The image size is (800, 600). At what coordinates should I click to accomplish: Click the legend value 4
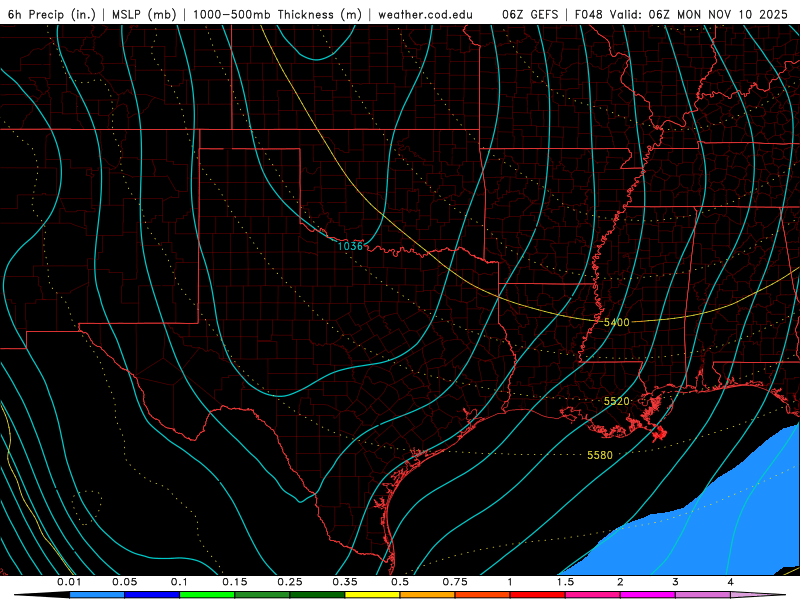730,582
